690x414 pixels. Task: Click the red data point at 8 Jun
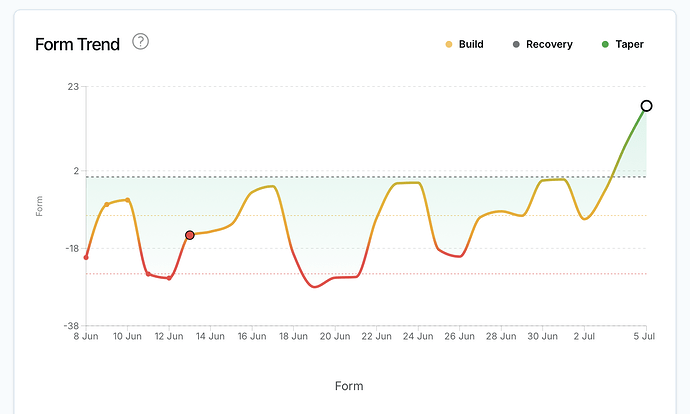pos(86,257)
